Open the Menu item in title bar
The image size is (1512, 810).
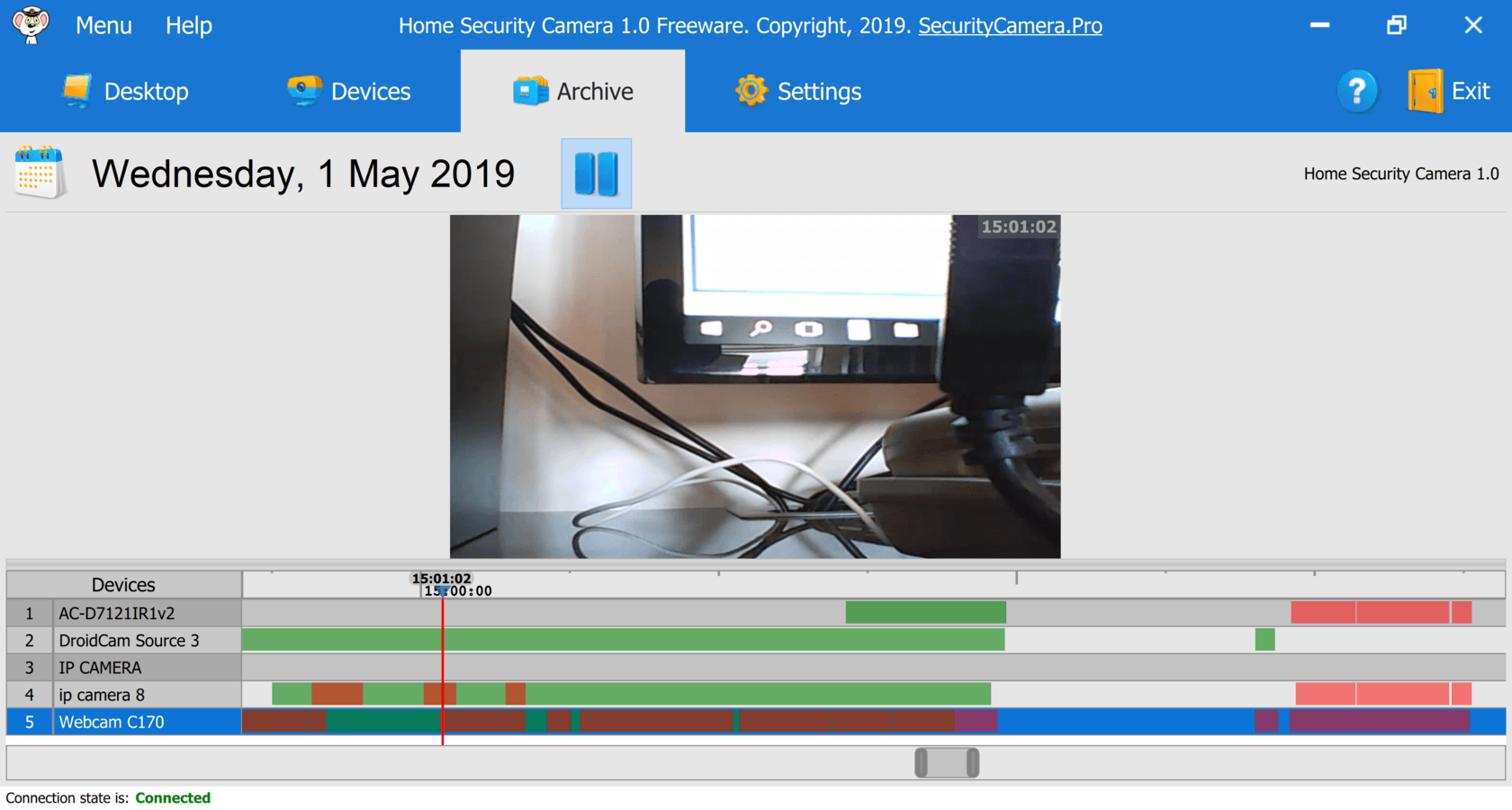pyautogui.click(x=103, y=25)
